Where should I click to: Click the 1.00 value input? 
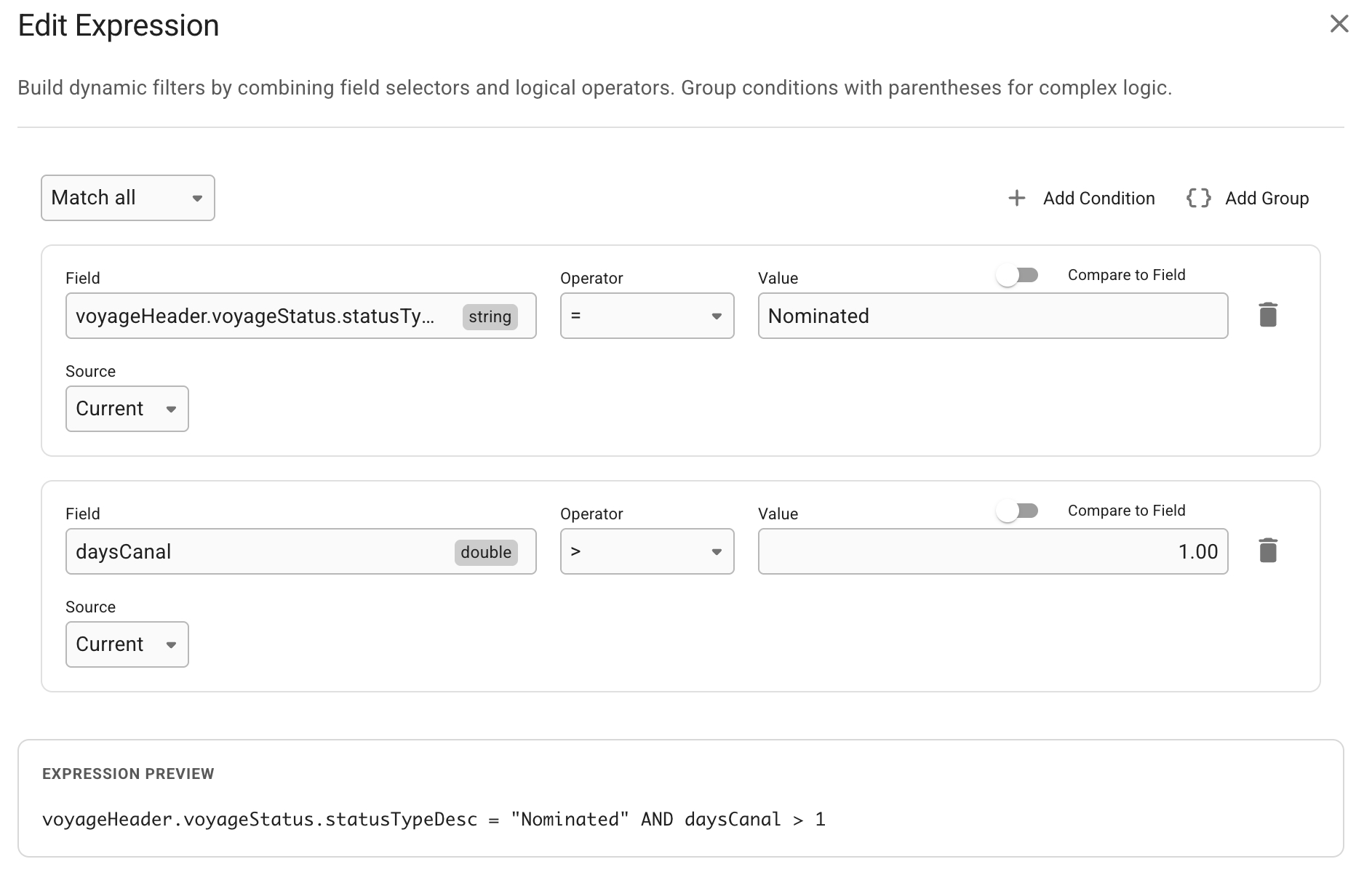pos(992,551)
